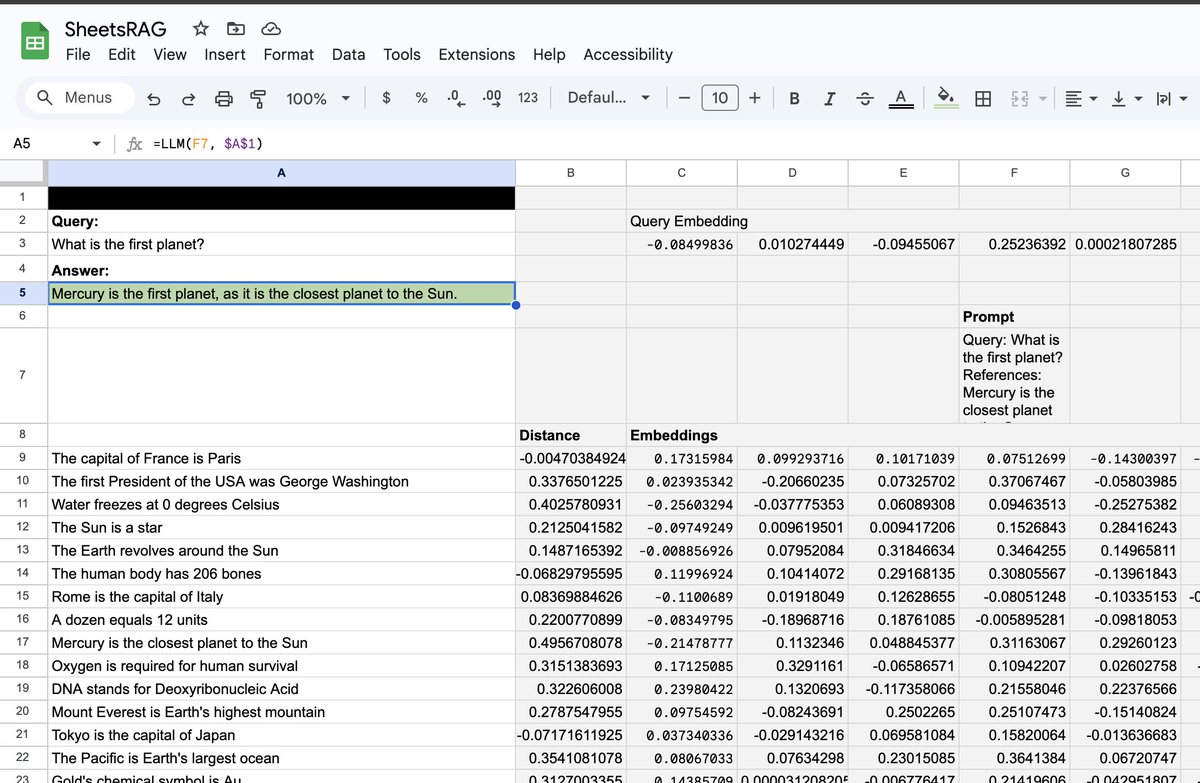The image size is (1200, 783).
Task: Select cell 'What is the first planet?'
Action: 281,244
